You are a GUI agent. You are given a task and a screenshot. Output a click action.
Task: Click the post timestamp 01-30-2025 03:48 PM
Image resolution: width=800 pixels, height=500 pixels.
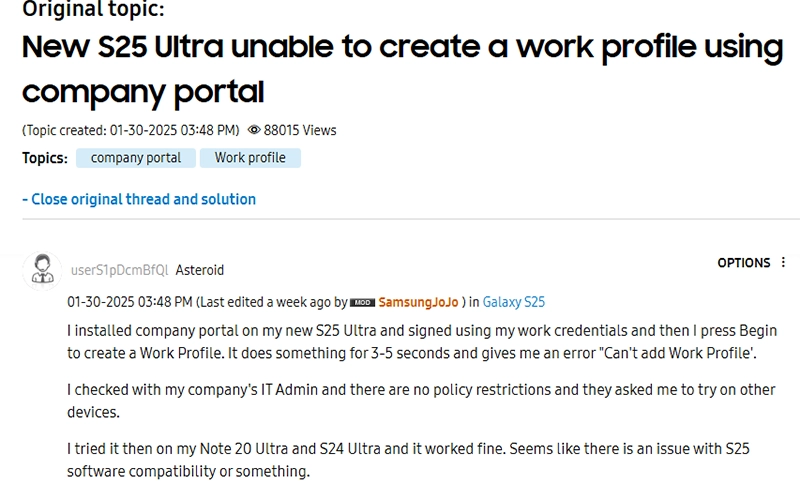(130, 302)
